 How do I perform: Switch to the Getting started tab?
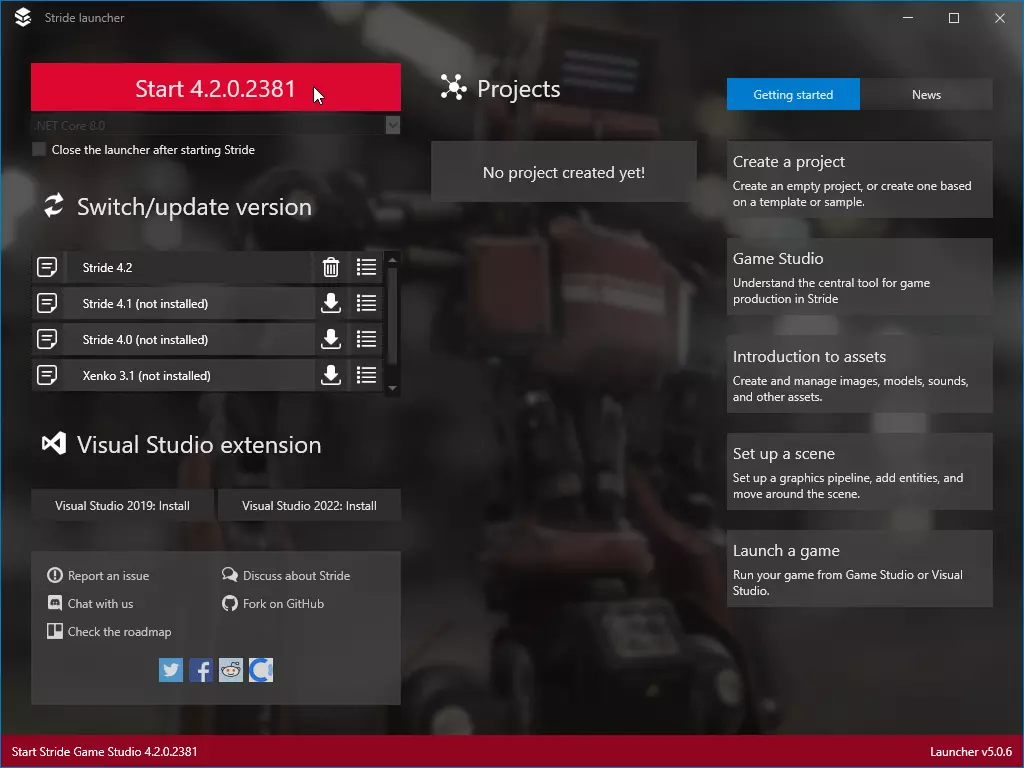point(793,95)
